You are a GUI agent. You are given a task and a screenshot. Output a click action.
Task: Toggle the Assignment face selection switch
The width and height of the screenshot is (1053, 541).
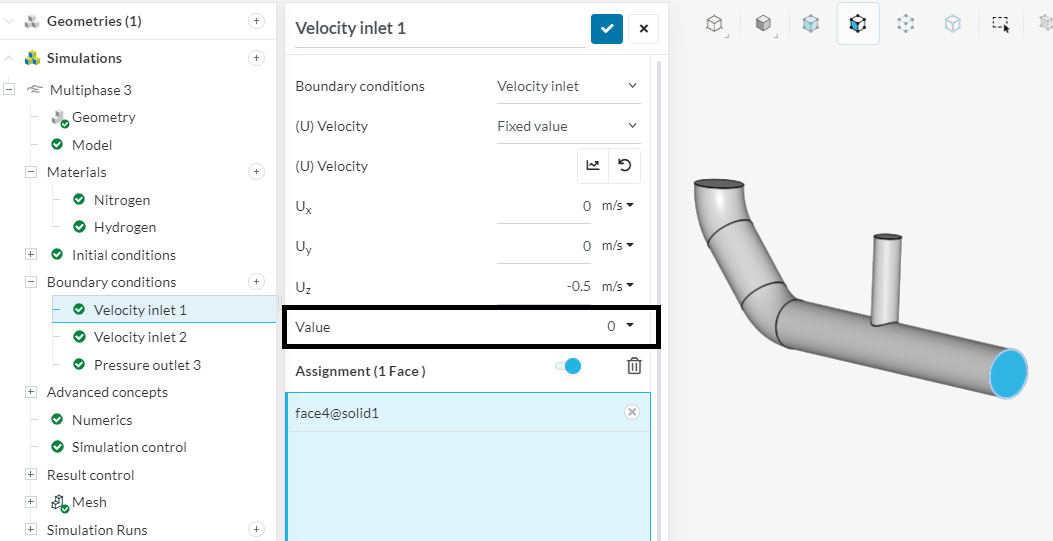568,367
